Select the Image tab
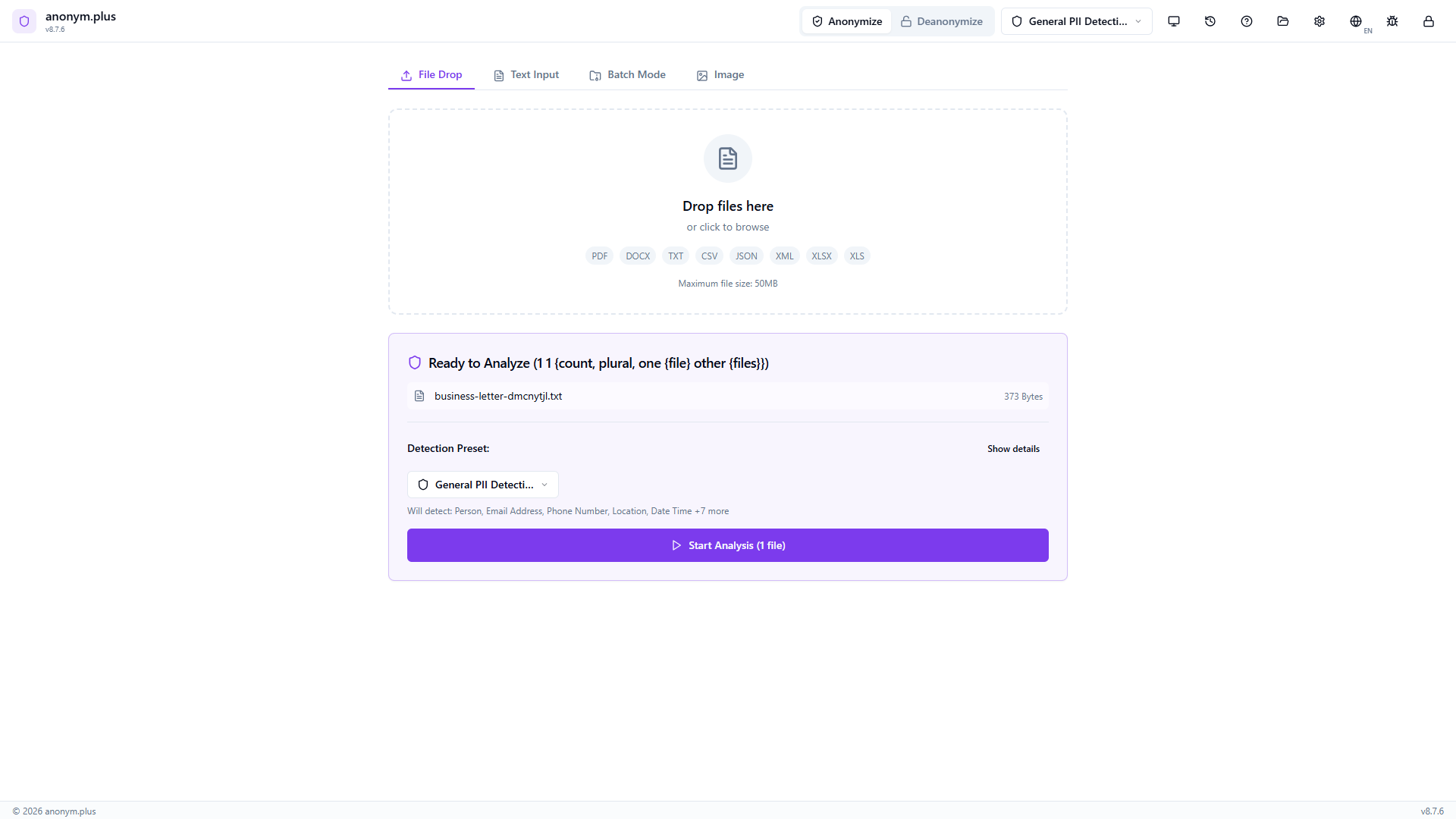Screen dimensions: 1456x819 [720, 75]
